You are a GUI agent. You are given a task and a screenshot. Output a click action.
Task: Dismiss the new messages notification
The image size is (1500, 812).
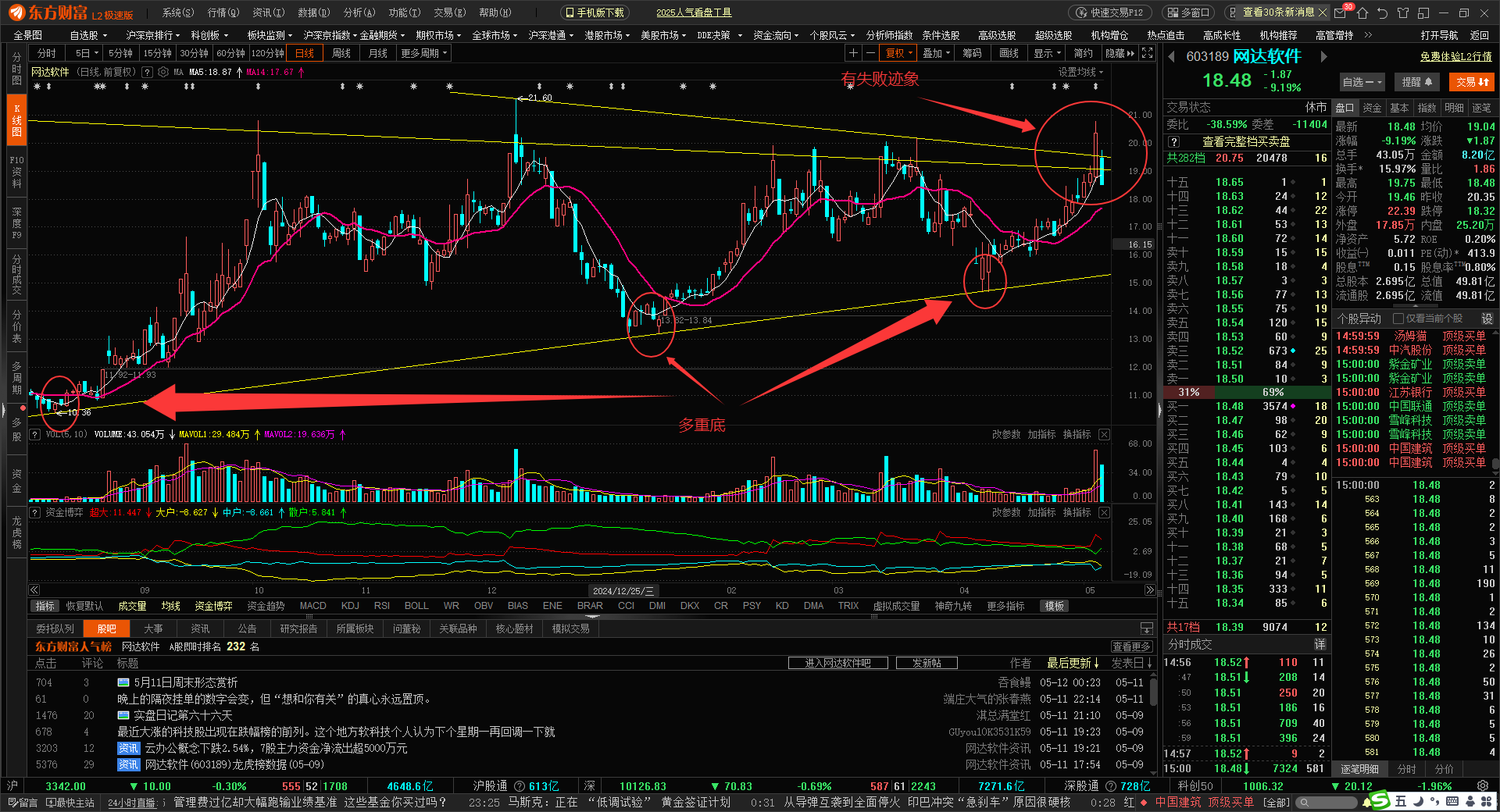pyautogui.click(x=1322, y=12)
